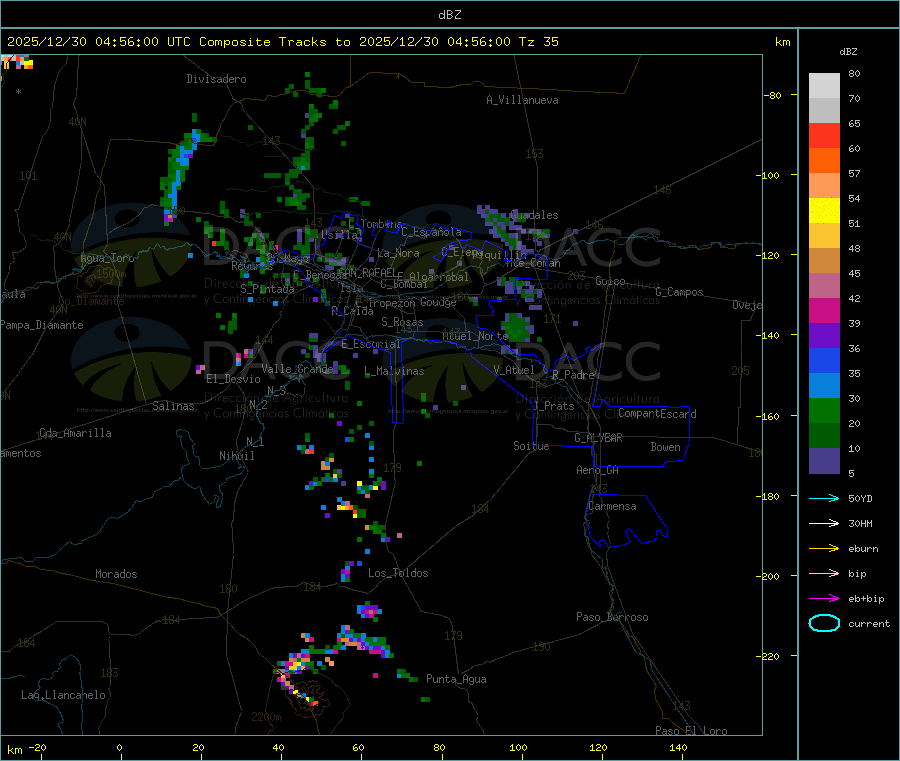Select the green 20-30 dBZ color swatch
The image size is (900, 761).
click(x=824, y=410)
